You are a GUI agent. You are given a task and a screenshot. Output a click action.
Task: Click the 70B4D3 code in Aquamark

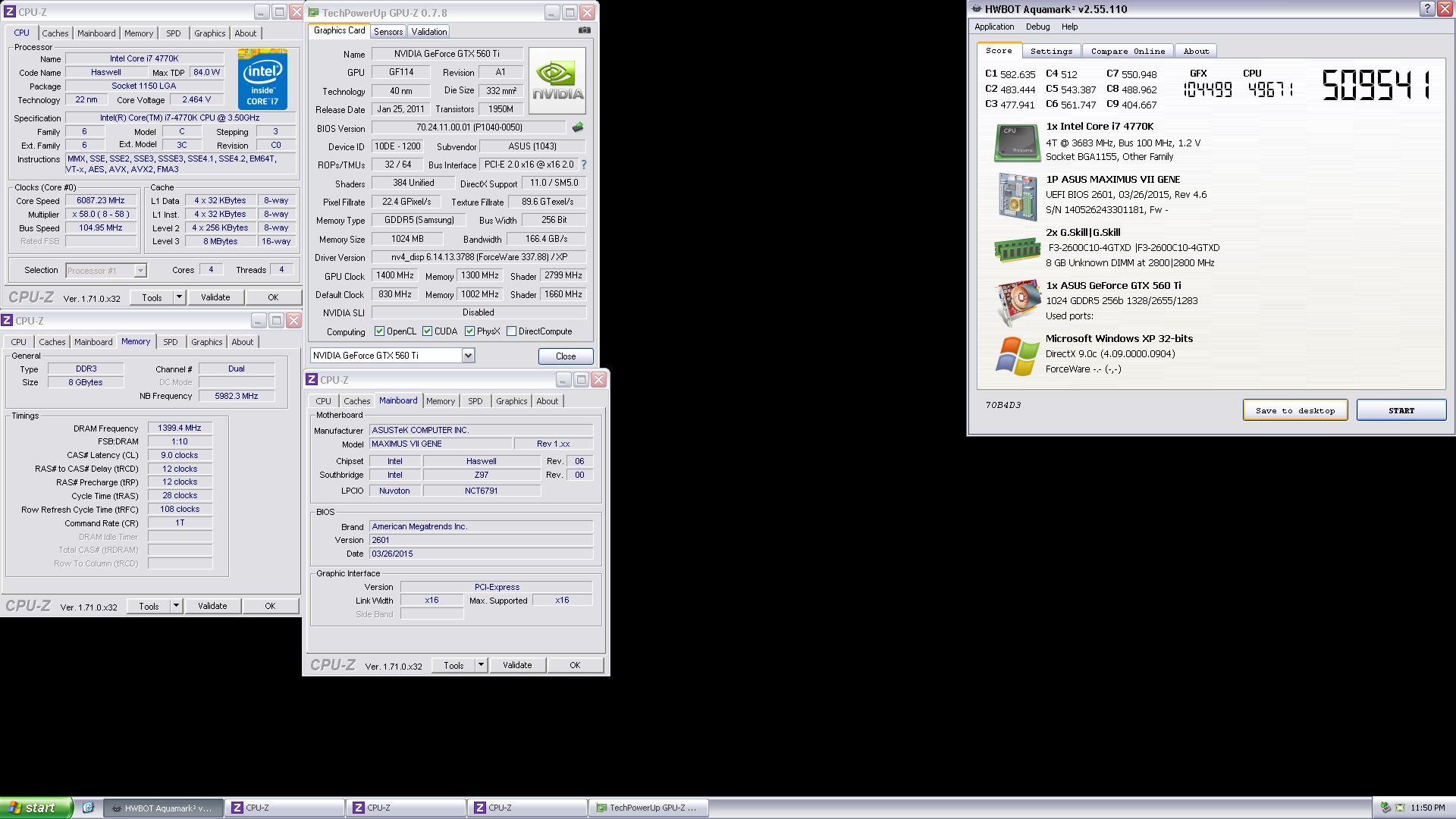(1003, 405)
